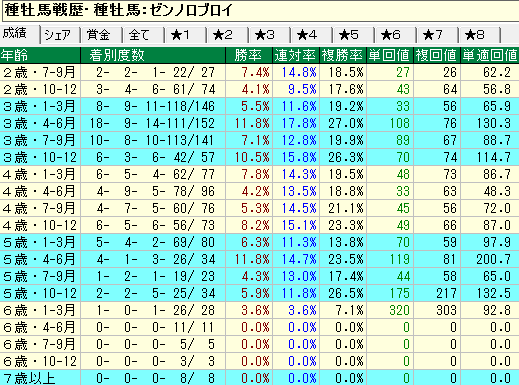Select the 3歳・4-6月 row
The image size is (519, 385).
click(x=259, y=123)
